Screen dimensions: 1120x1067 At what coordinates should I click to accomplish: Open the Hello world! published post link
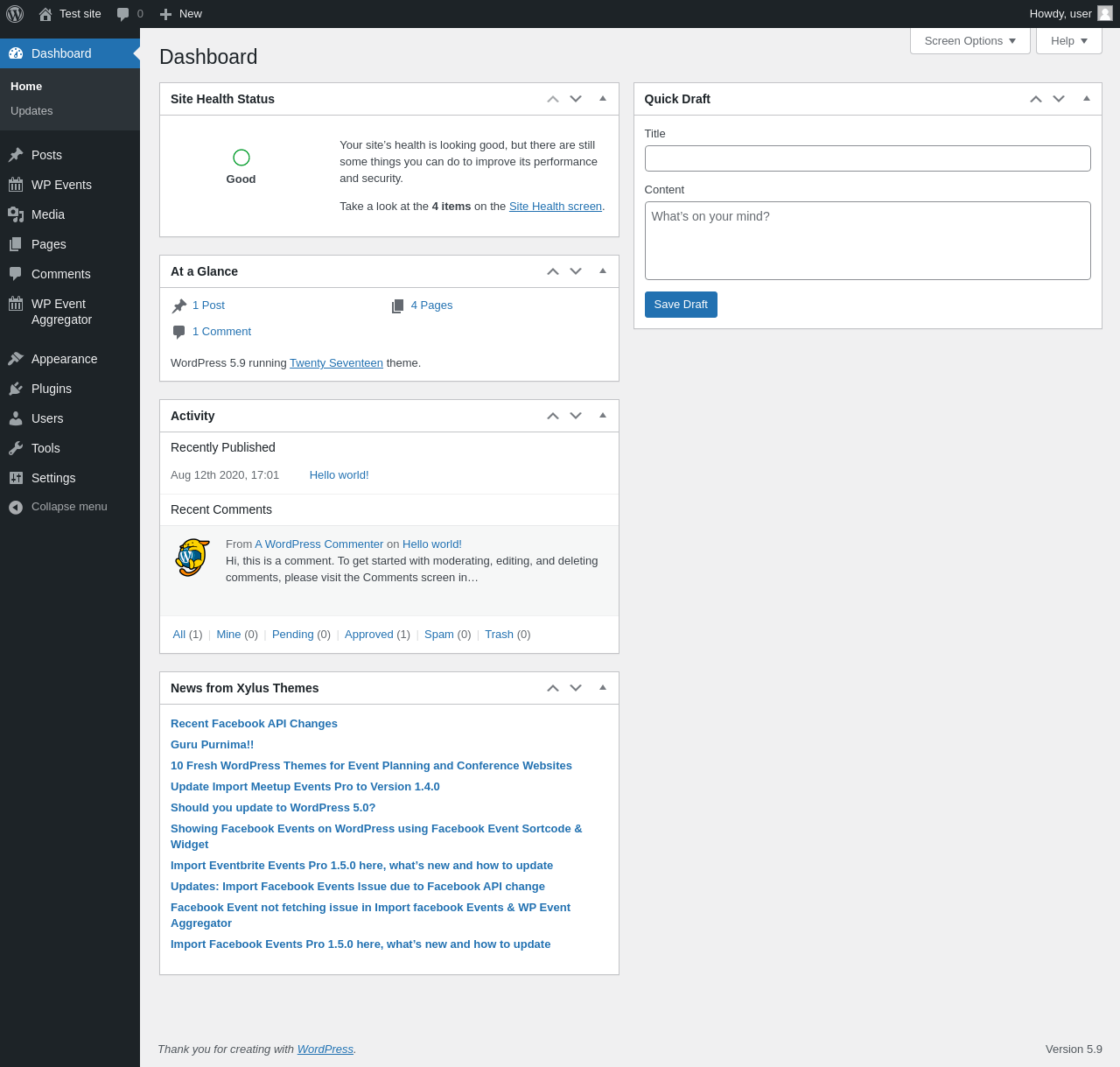(339, 475)
